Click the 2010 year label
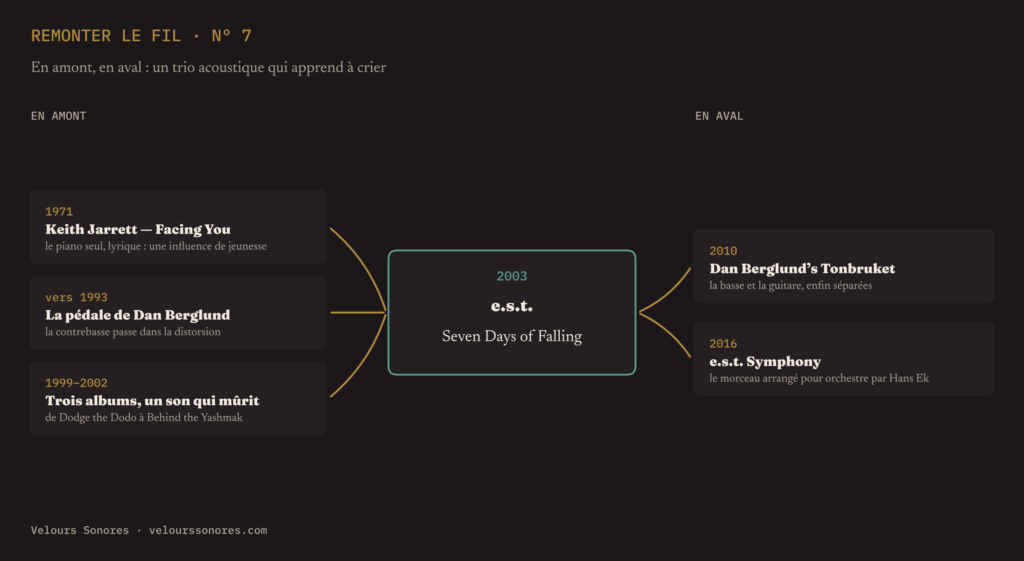 (x=723, y=251)
